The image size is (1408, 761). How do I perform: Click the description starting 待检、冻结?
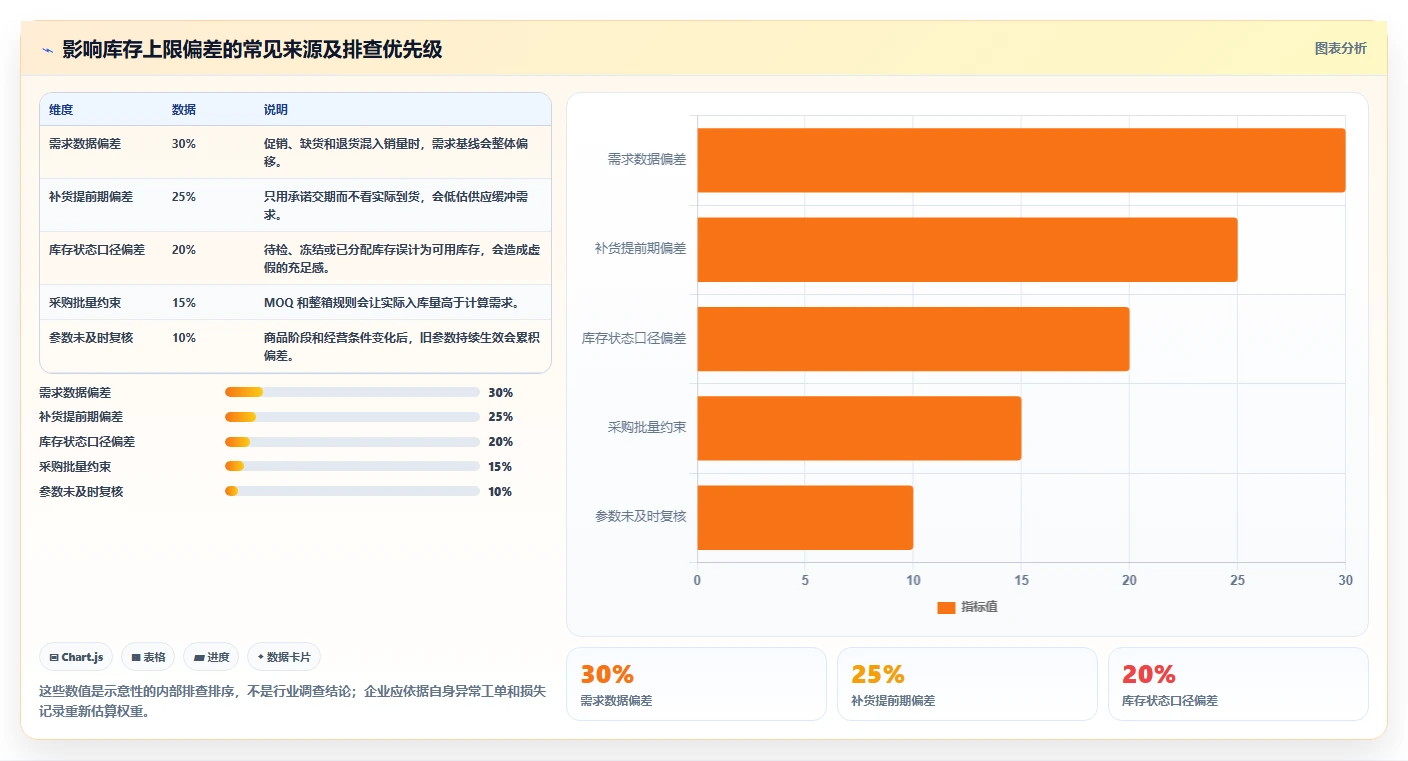(402, 259)
